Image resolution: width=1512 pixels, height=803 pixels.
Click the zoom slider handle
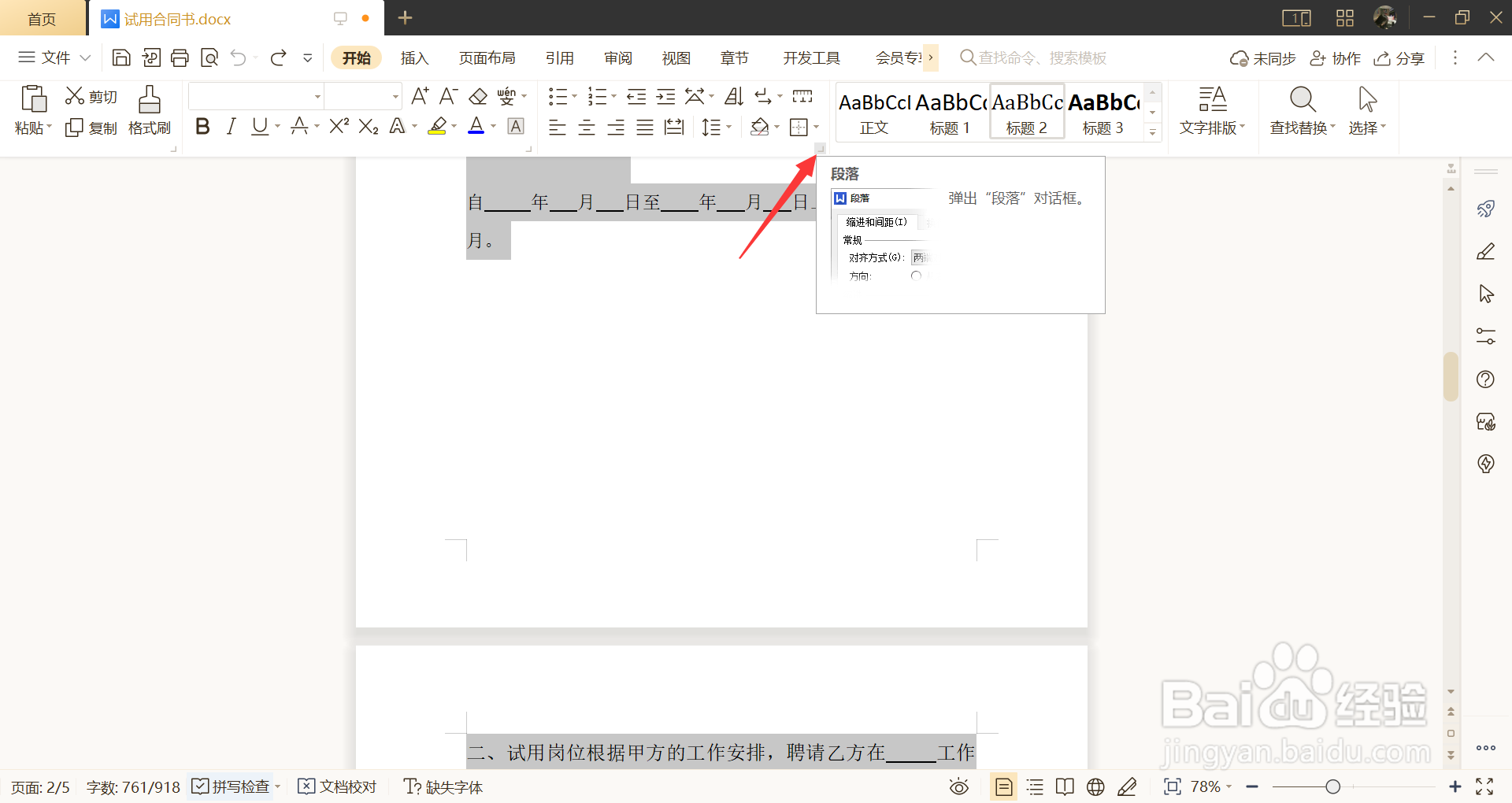[1332, 786]
